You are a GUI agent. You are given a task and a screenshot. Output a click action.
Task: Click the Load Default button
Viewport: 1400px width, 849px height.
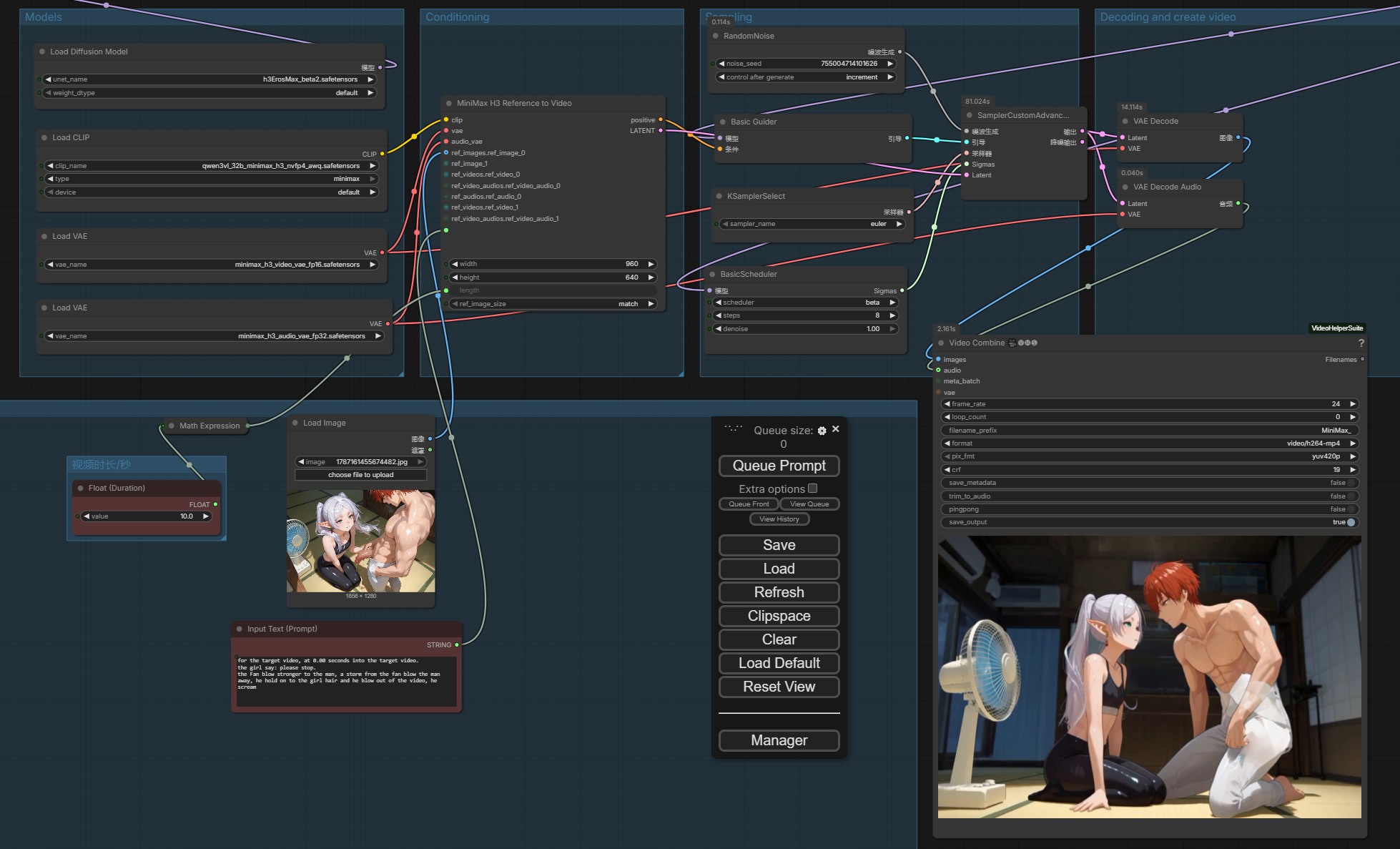[x=779, y=663]
